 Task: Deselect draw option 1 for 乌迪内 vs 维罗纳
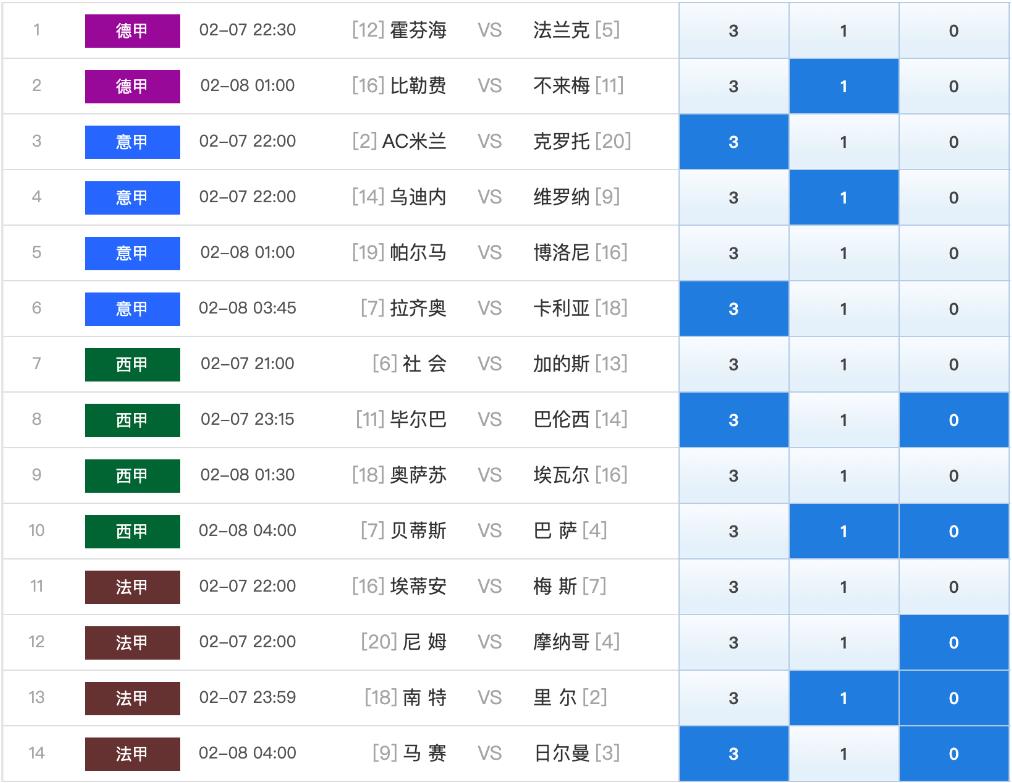tap(844, 198)
